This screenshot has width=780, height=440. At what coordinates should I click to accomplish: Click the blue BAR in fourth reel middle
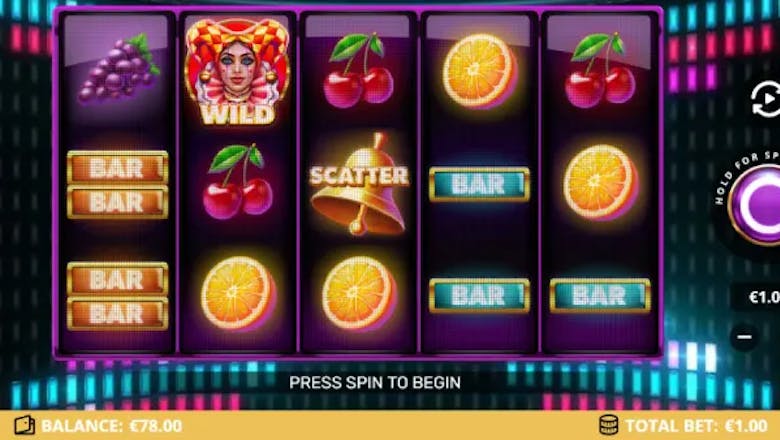click(x=479, y=184)
